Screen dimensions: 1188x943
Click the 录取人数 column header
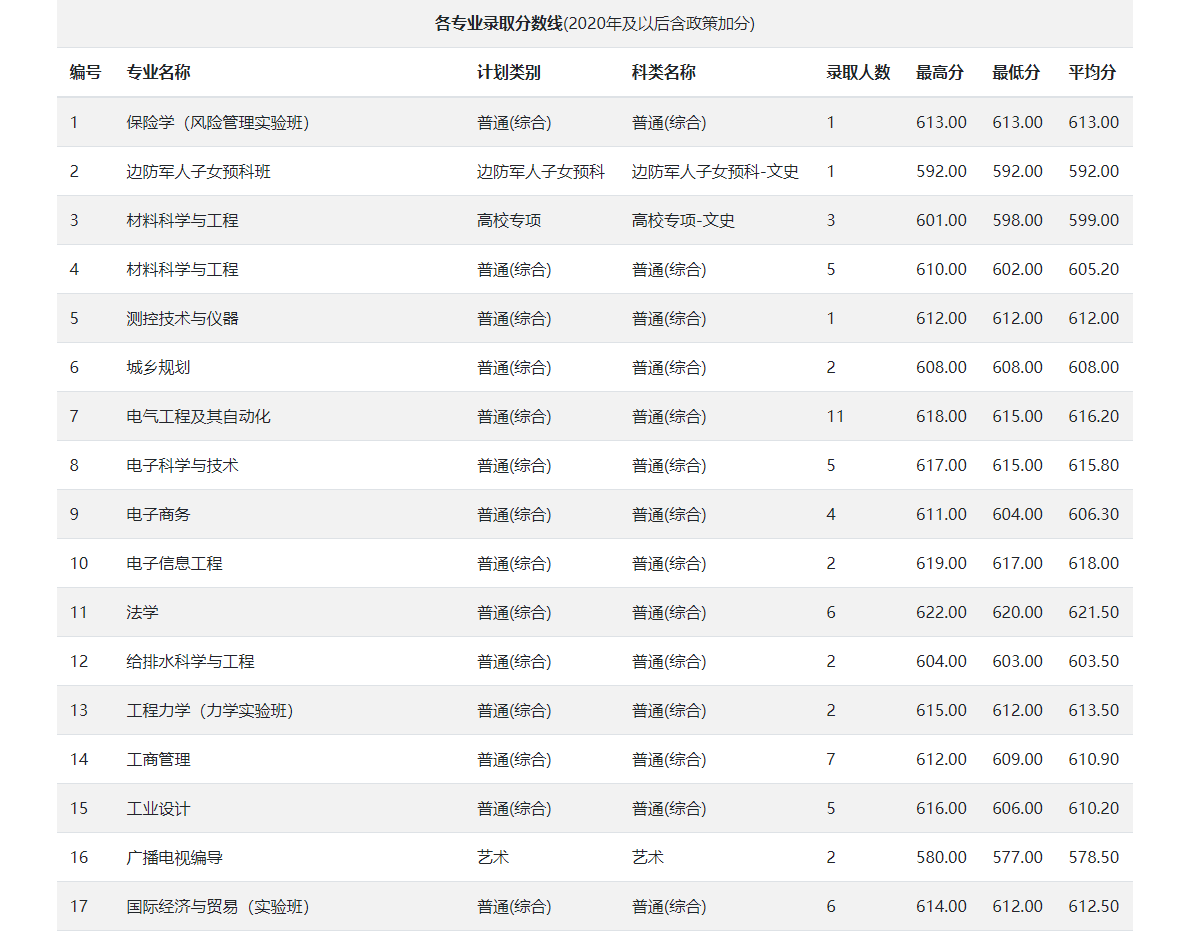coord(858,73)
